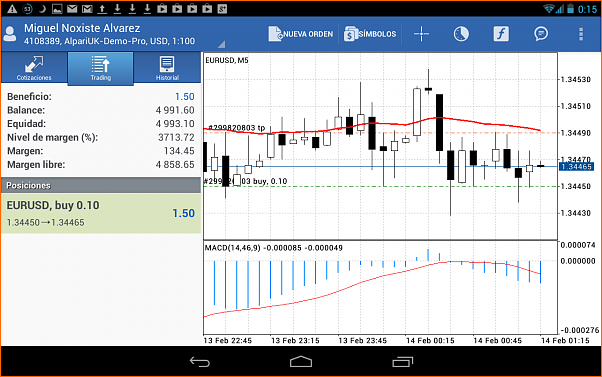Click the 14 Feb 00:15 time label
Viewport: 602px width, 377px height.
430,341
